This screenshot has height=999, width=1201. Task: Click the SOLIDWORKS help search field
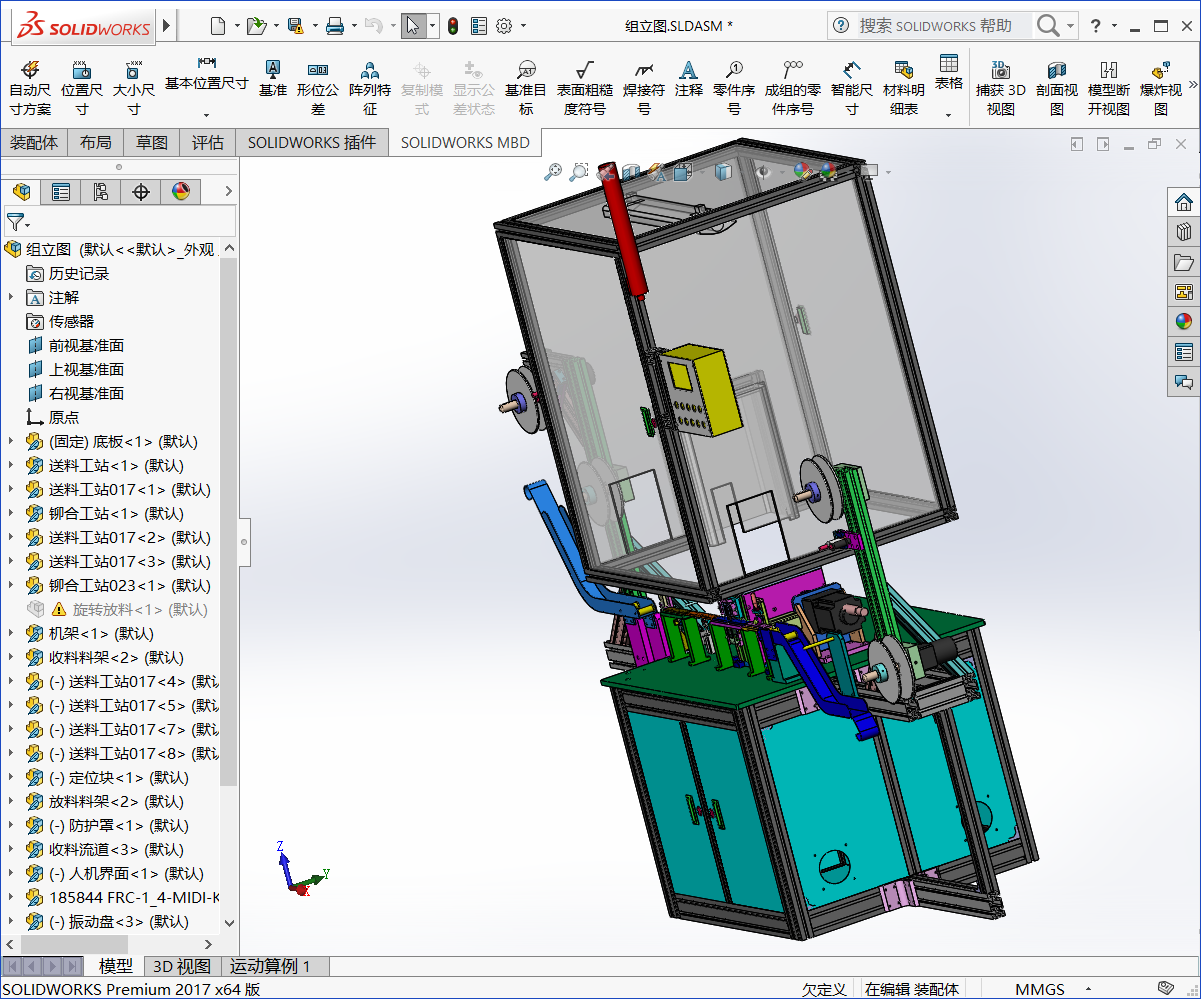coord(945,26)
